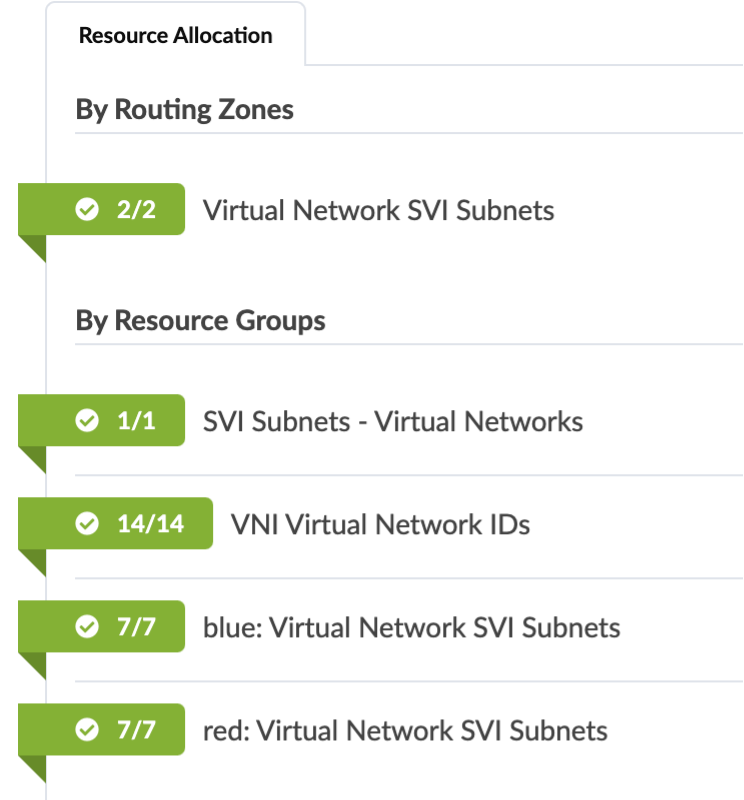Click the checkmark icon in the 1/1 badge

tap(88, 421)
